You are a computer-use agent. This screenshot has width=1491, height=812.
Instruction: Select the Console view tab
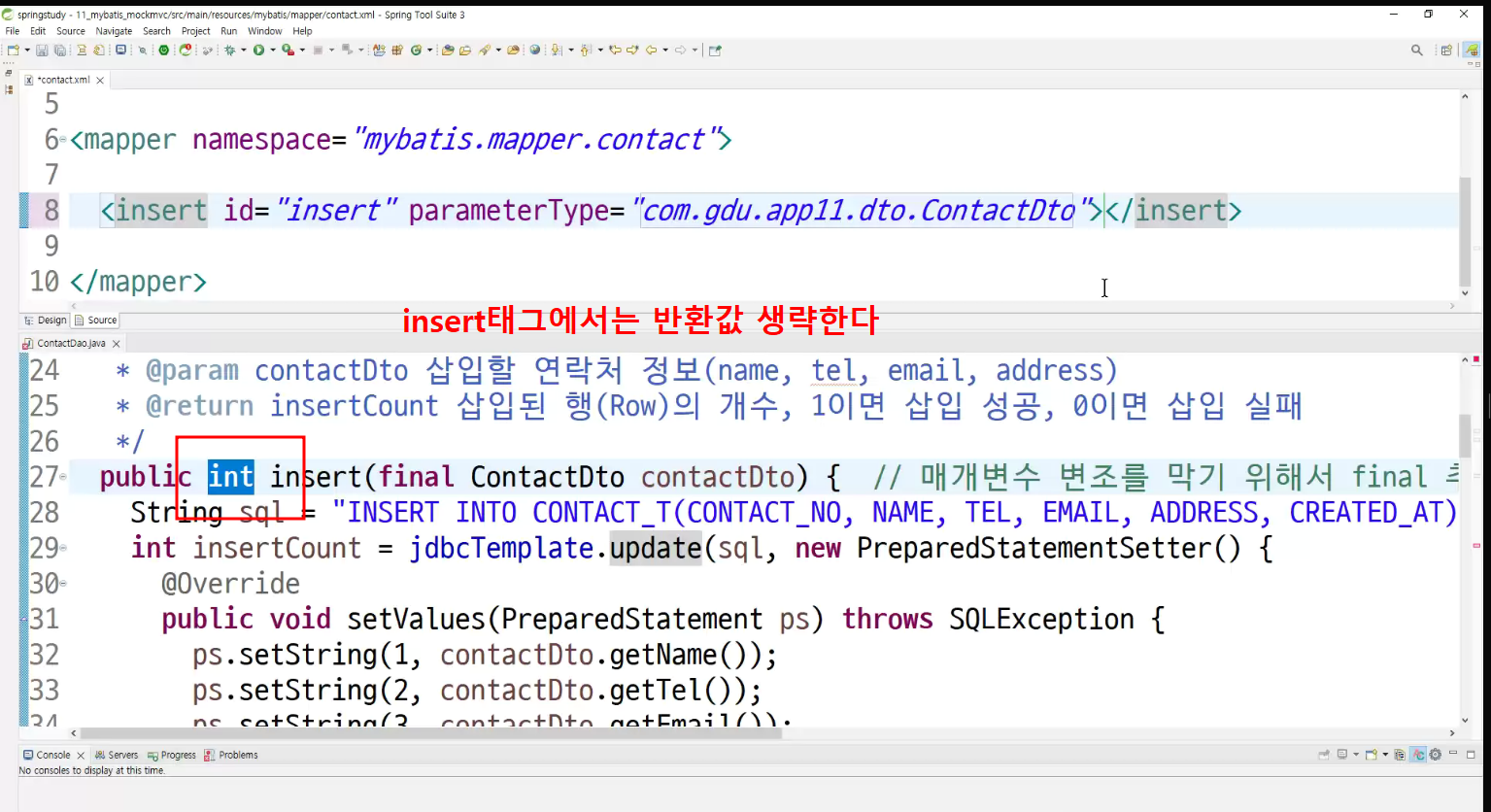tap(52, 755)
